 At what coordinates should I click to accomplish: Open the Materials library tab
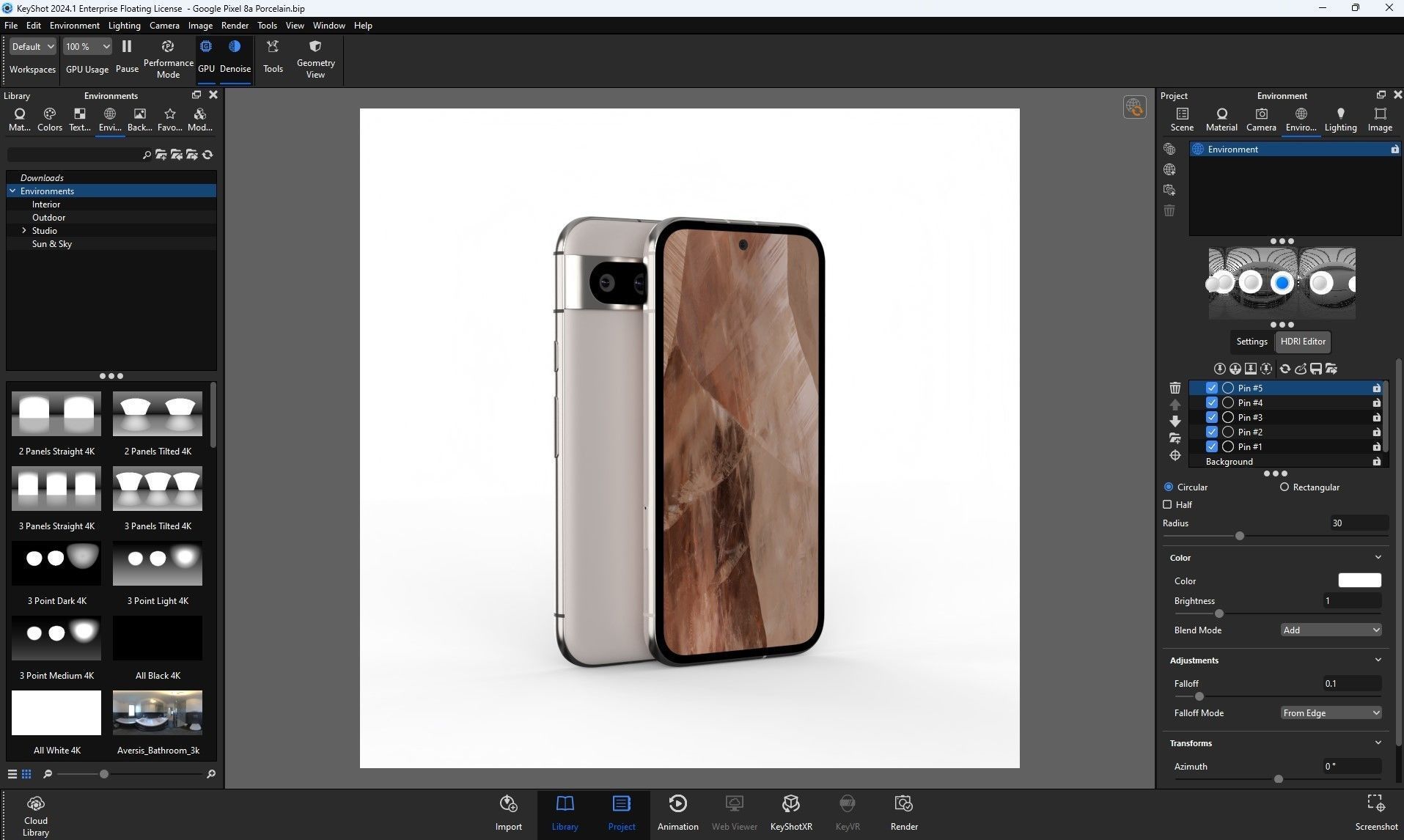click(20, 119)
